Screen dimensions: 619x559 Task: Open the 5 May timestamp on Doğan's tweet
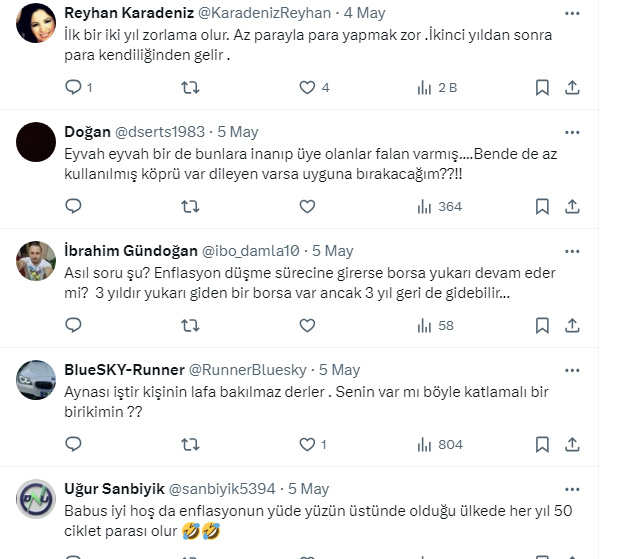(x=238, y=132)
